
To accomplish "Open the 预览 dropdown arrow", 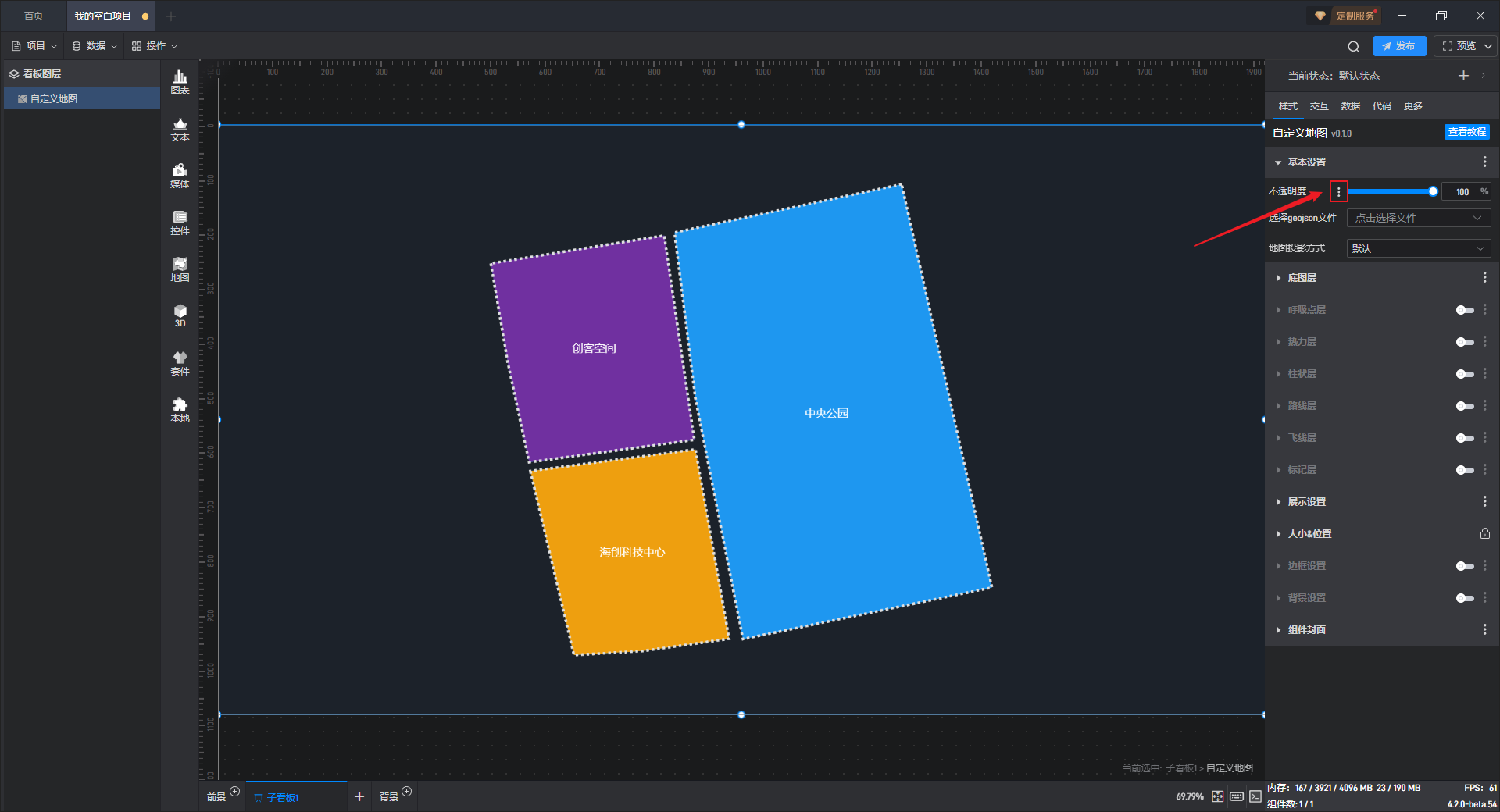I will pyautogui.click(x=1488, y=46).
